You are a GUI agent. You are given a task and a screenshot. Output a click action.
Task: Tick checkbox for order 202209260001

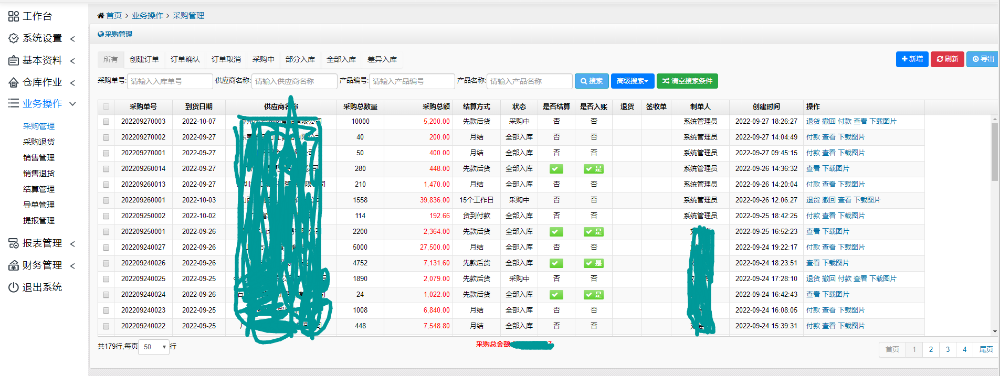pyautogui.click(x=106, y=200)
